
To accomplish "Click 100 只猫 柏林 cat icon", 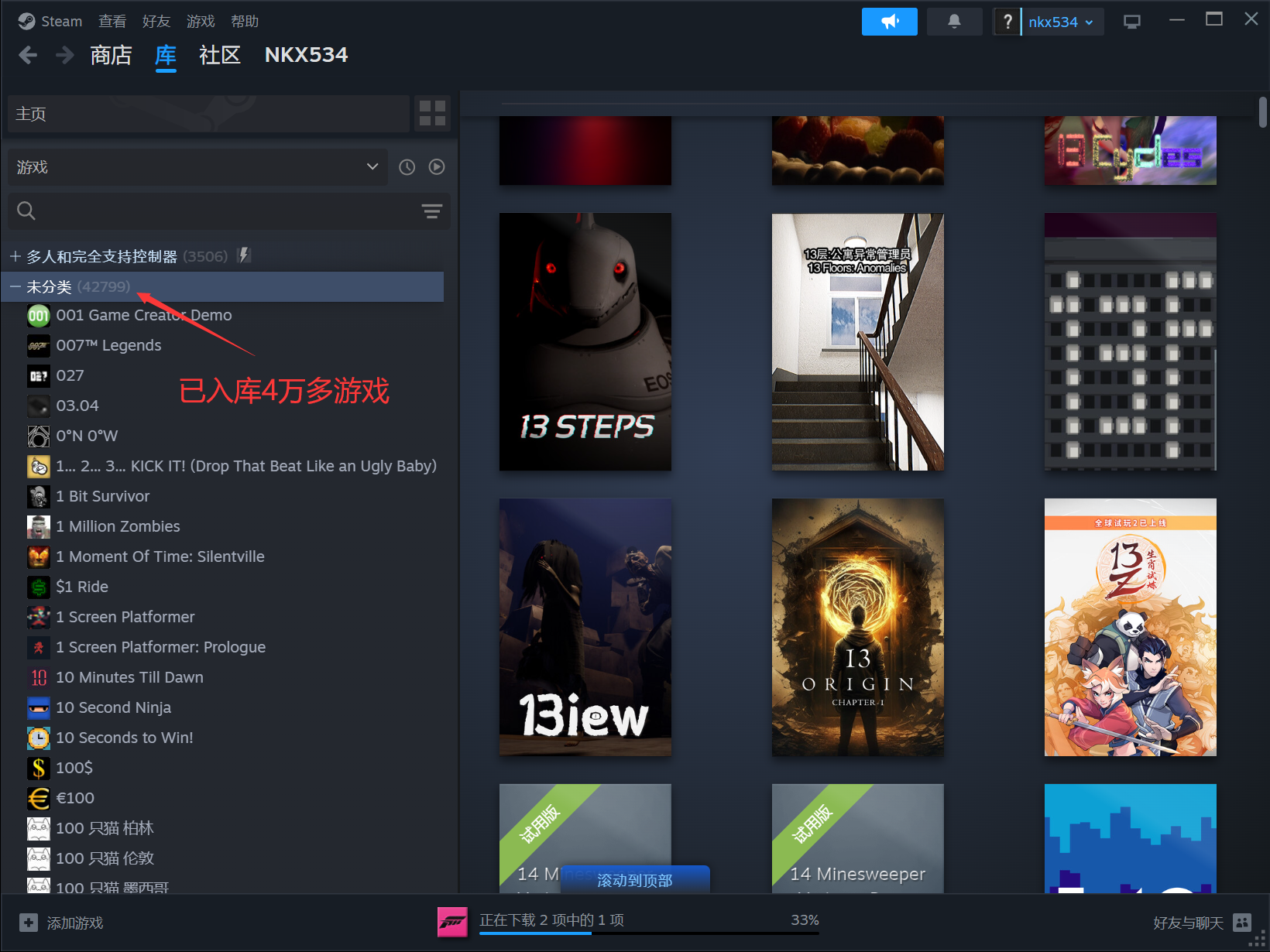I will click(39, 828).
